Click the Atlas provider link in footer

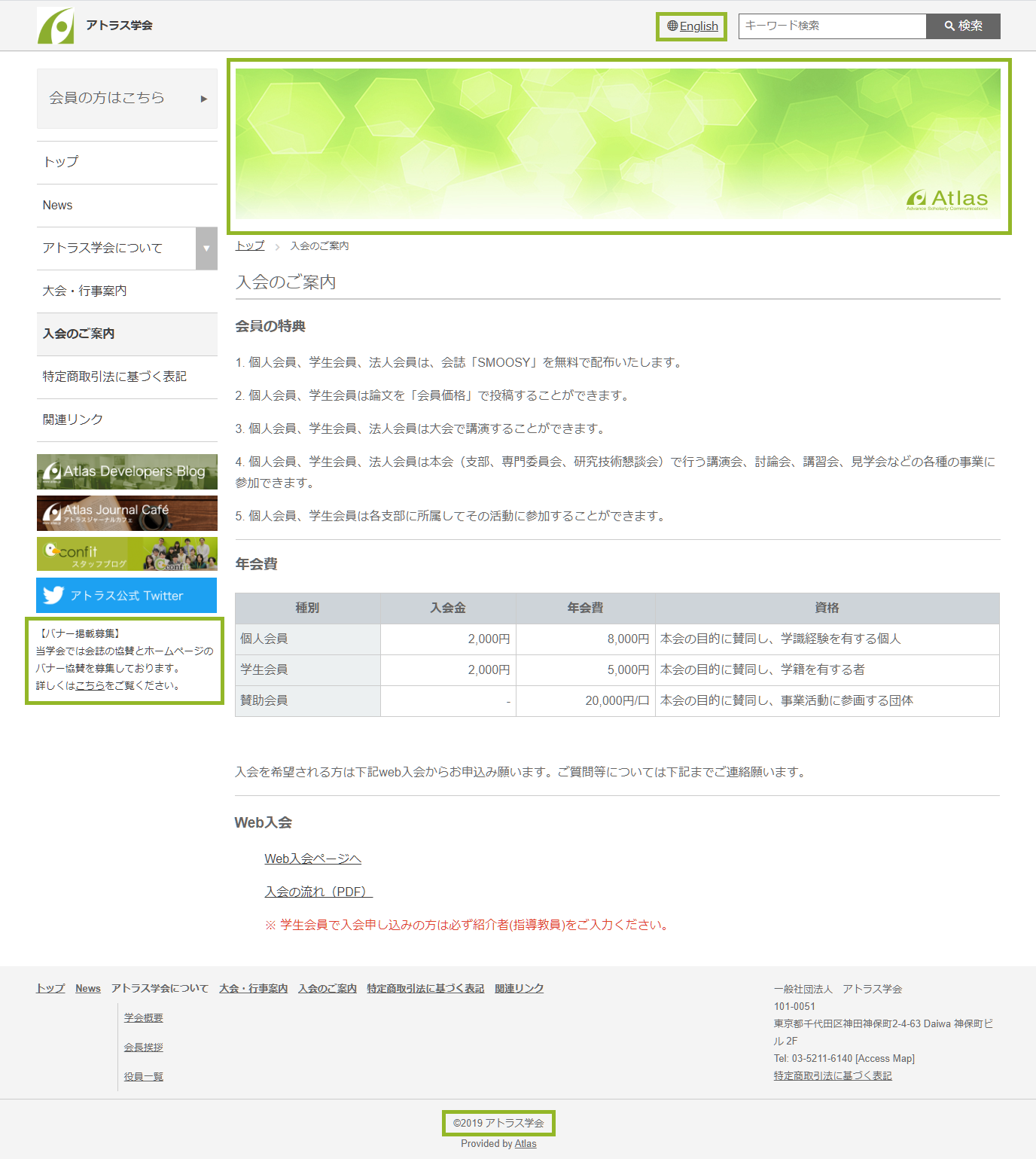click(525, 1144)
